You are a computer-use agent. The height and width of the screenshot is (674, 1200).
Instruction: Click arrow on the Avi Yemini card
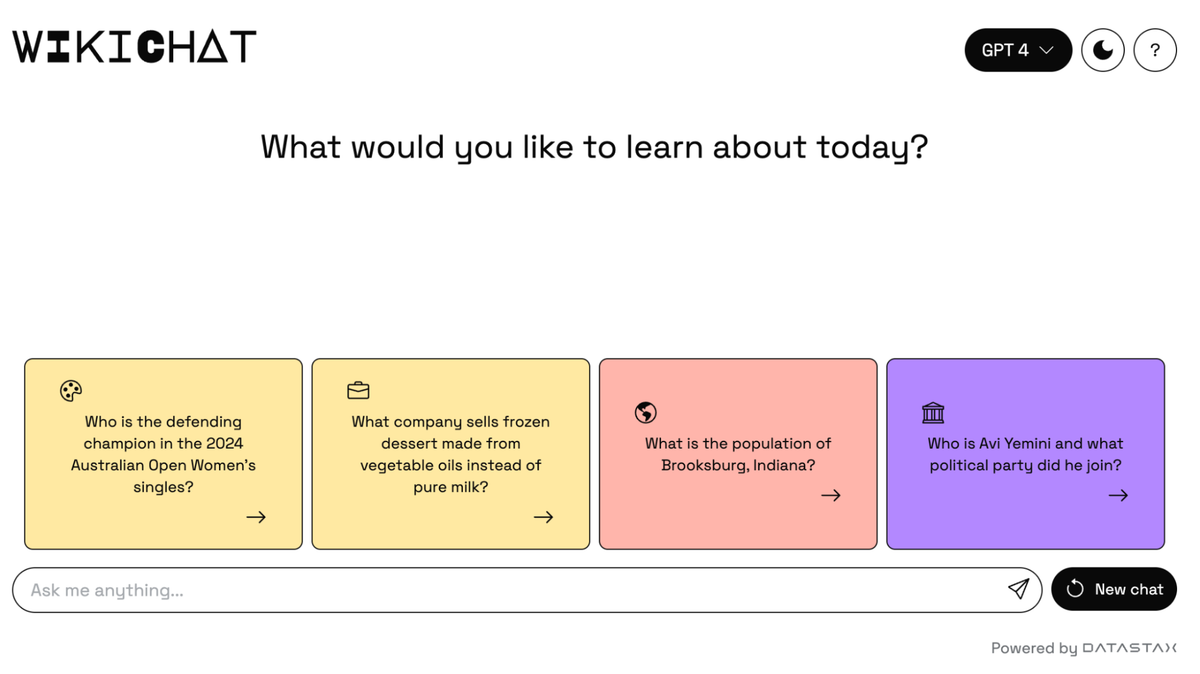tap(1118, 495)
